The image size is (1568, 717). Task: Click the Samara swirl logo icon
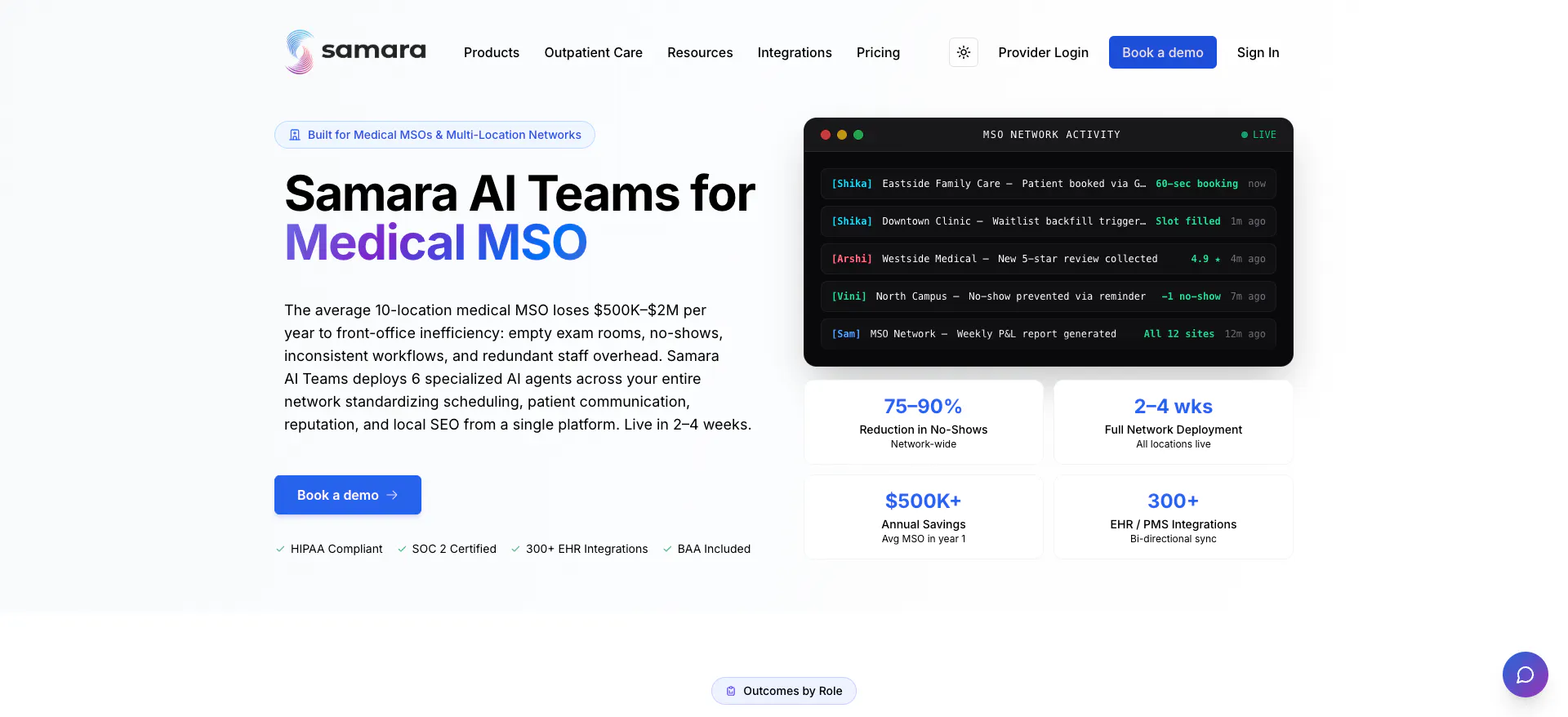(300, 52)
